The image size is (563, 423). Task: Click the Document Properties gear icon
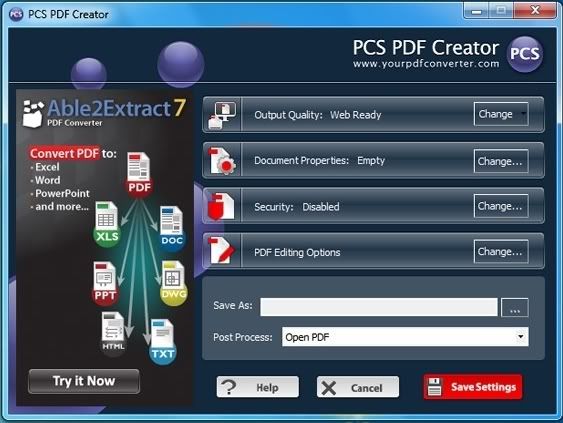click(222, 161)
